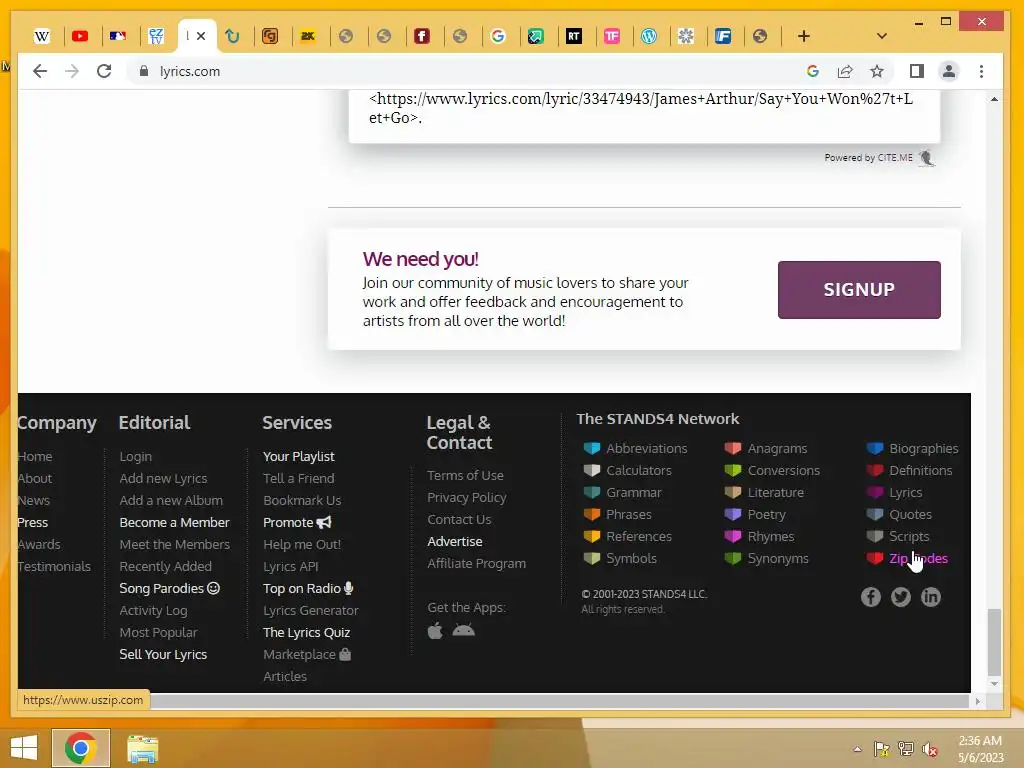Screen dimensions: 1024x768
Task: Click the vertical scrollbar thumb
Action: tap(994, 642)
